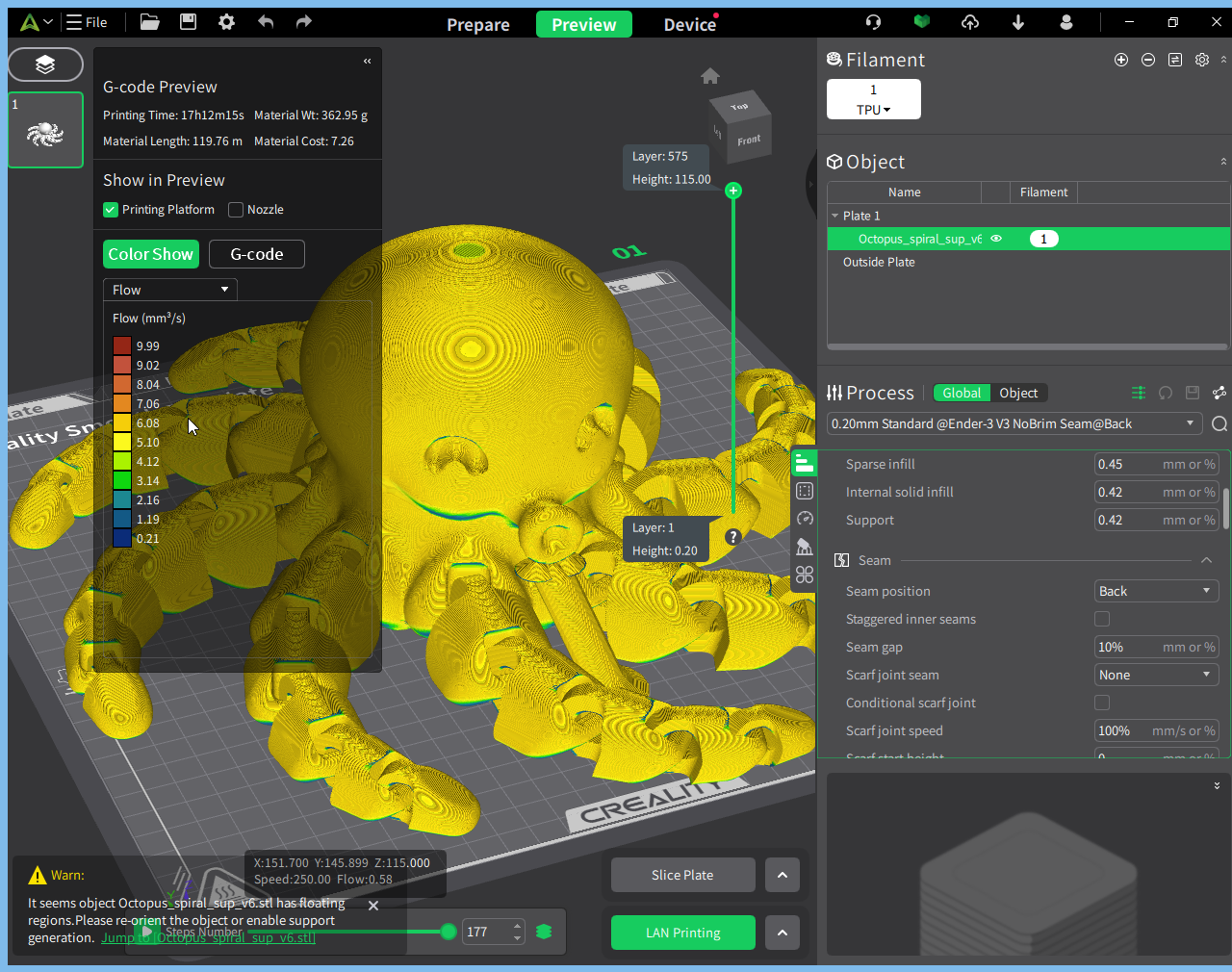Play the G-code steps animation
Viewport: 1232px width, 972px height.
146,932
